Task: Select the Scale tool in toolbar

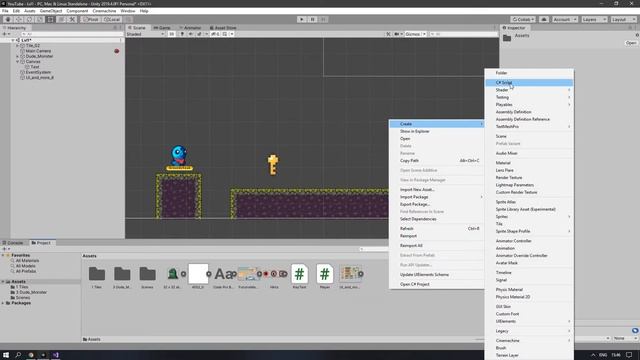Action: click(x=40, y=19)
